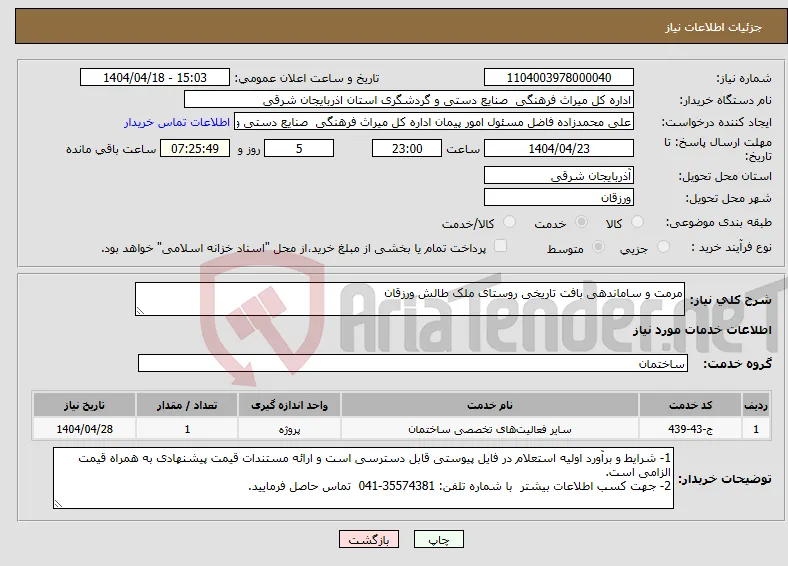Click the طبقه بندی موضوعی label
788x566 pixels.
pos(719,222)
